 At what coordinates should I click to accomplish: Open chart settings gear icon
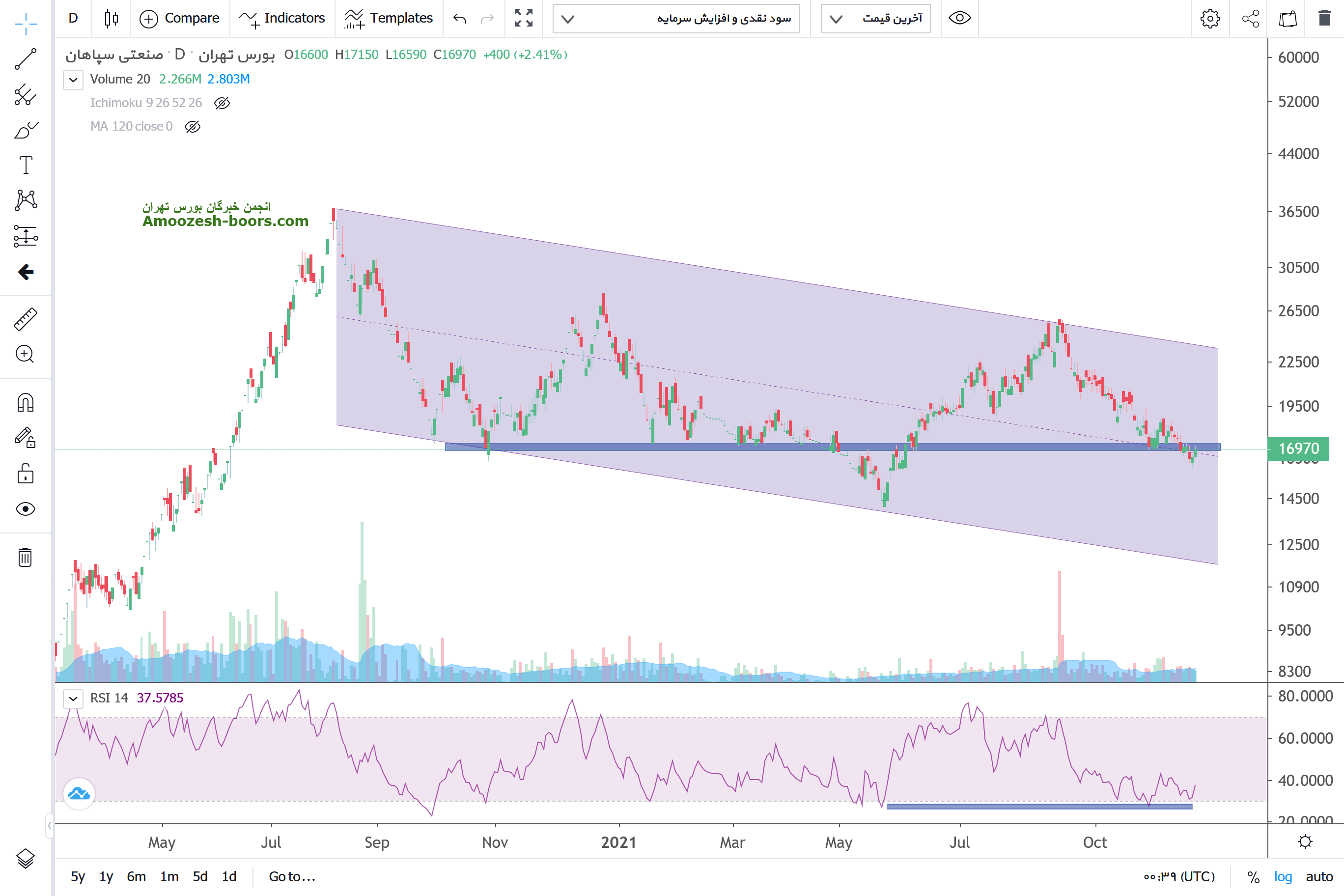1210,18
